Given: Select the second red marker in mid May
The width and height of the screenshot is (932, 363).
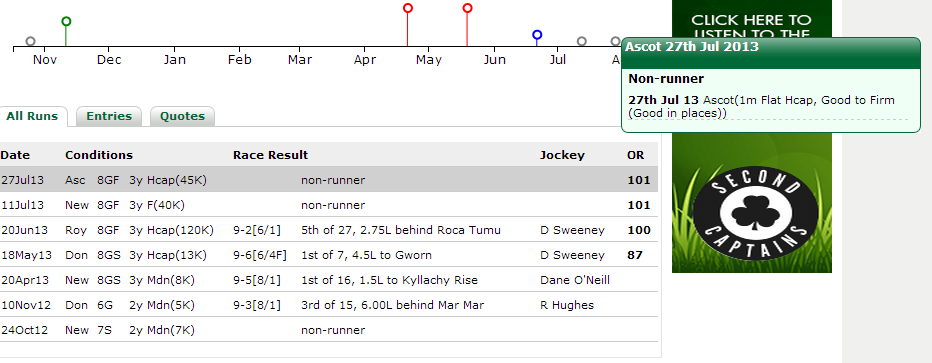Looking at the screenshot, I should click(467, 8).
